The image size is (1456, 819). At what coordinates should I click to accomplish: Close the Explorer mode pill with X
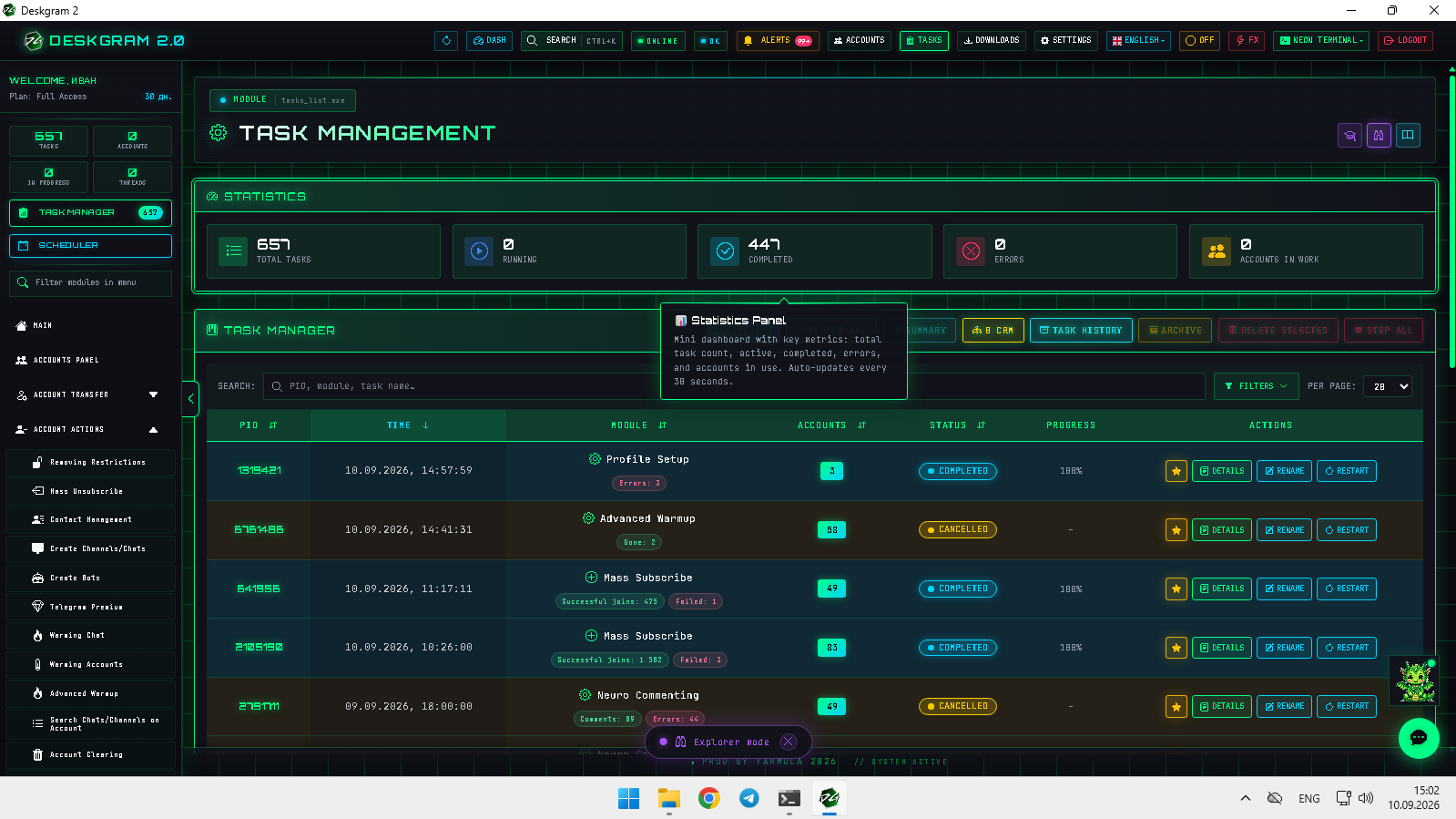coord(789,742)
